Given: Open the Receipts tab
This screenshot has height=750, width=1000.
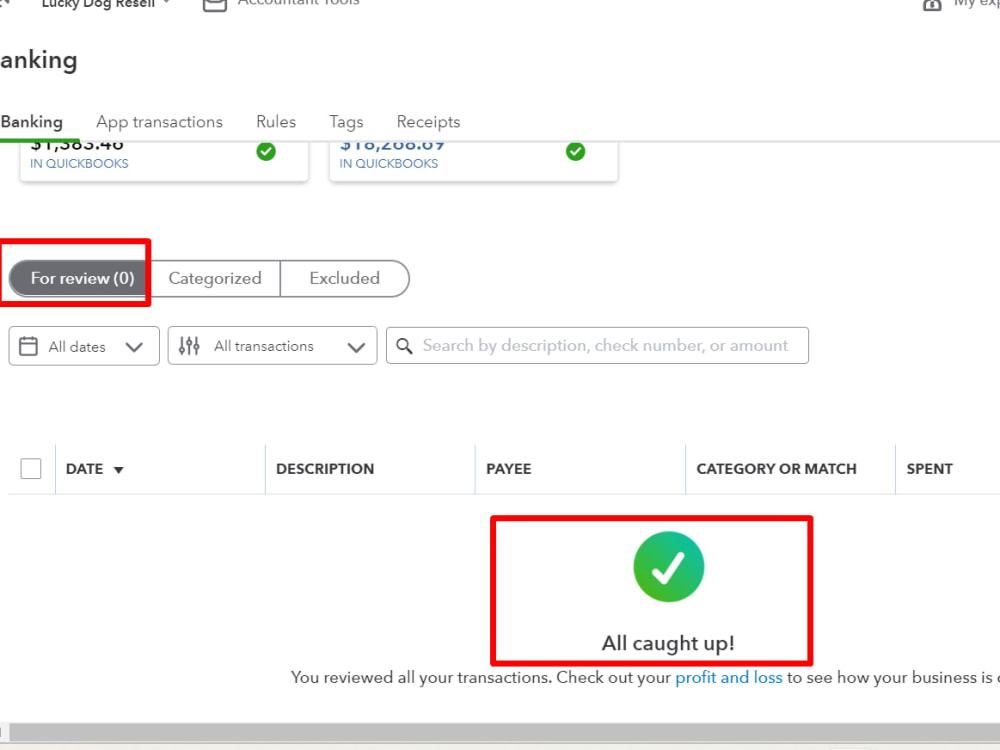Looking at the screenshot, I should (429, 122).
